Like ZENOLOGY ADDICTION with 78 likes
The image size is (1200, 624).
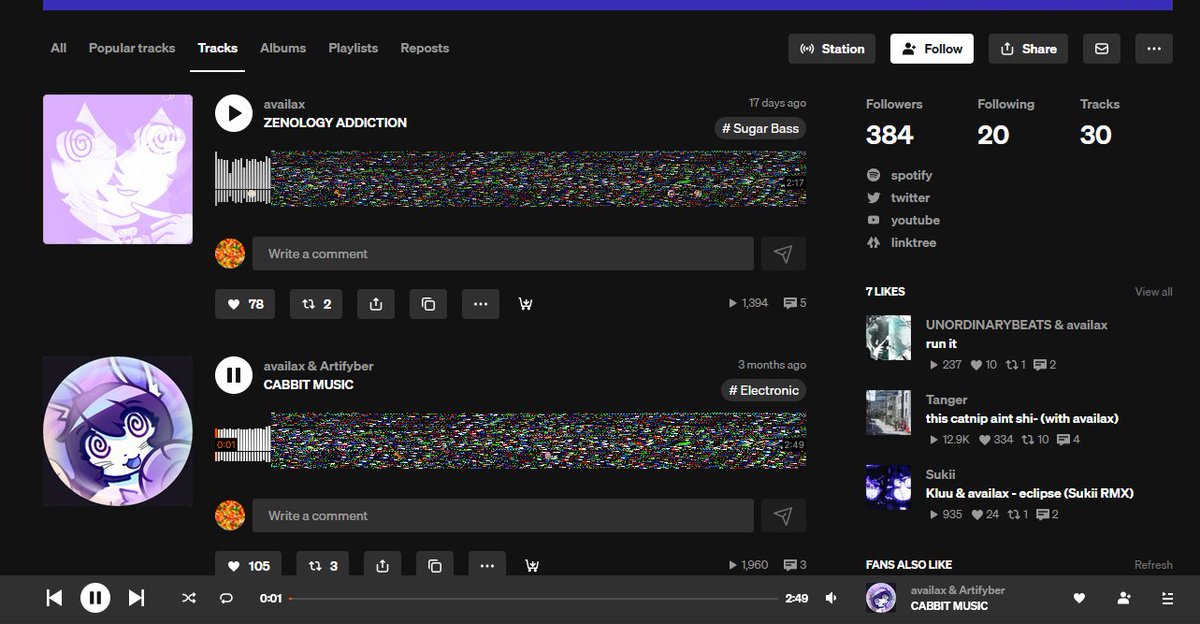245,304
